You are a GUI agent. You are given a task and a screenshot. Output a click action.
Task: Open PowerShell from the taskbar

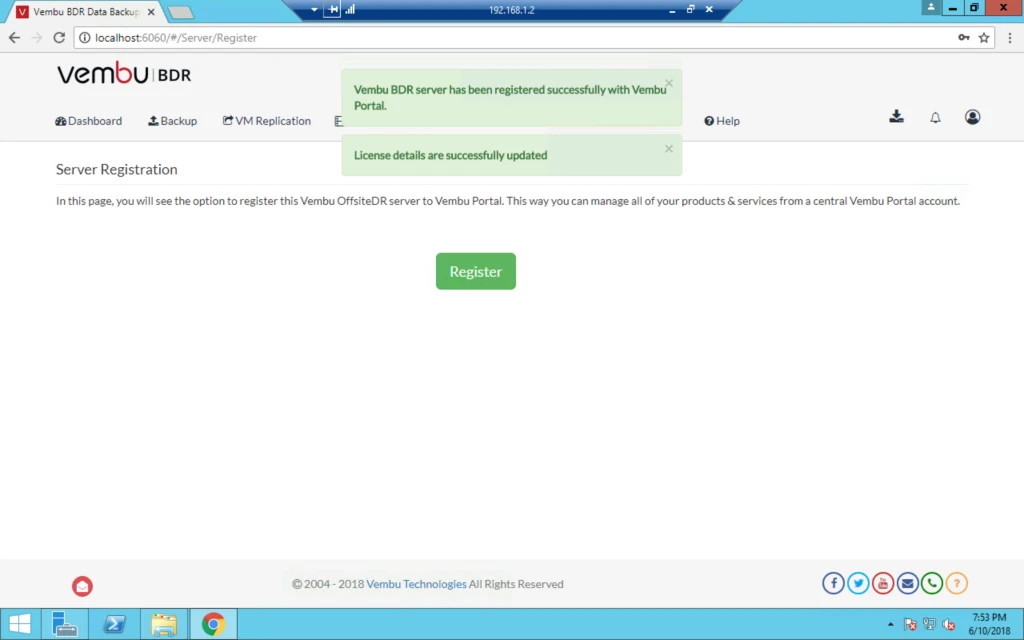pos(114,624)
